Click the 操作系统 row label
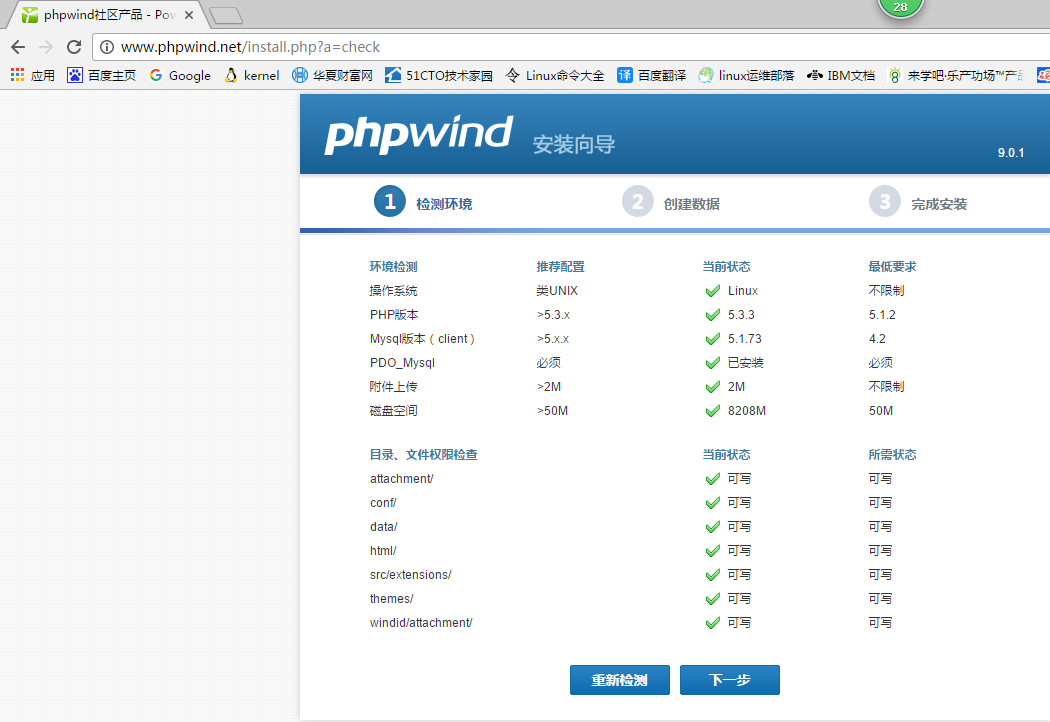This screenshot has height=722, width=1050. (393, 291)
